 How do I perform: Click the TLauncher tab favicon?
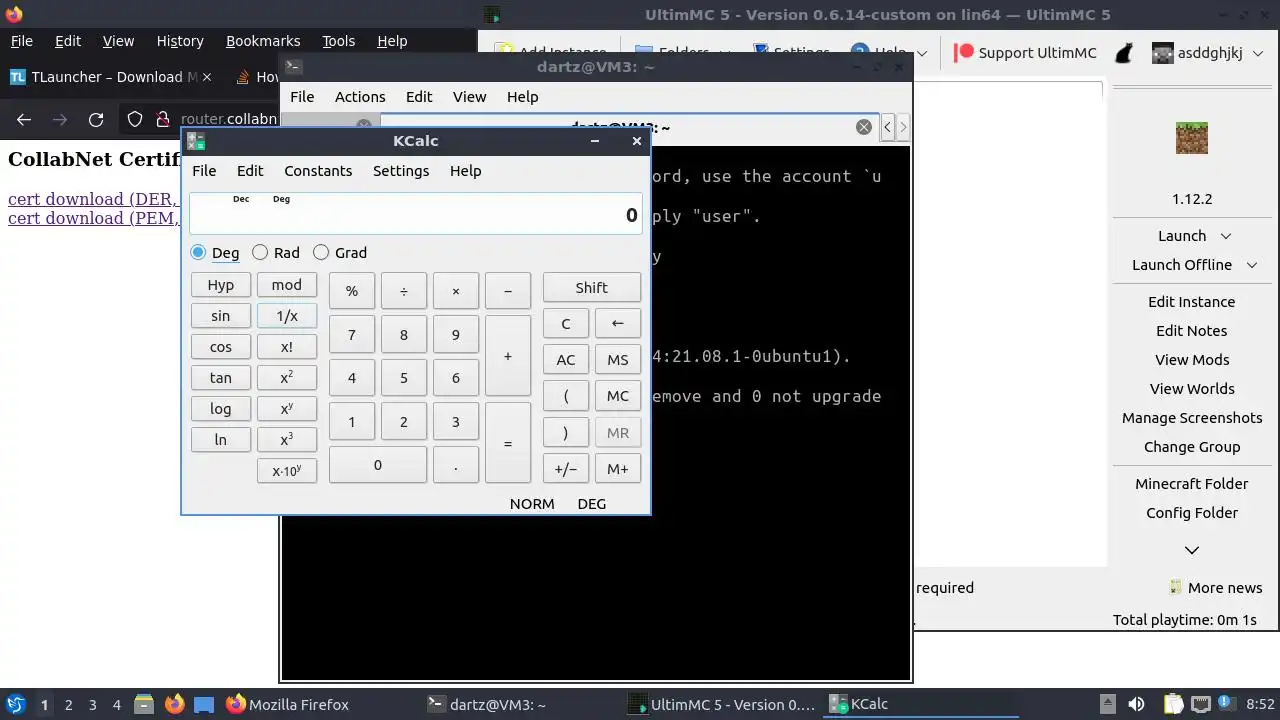point(18,77)
